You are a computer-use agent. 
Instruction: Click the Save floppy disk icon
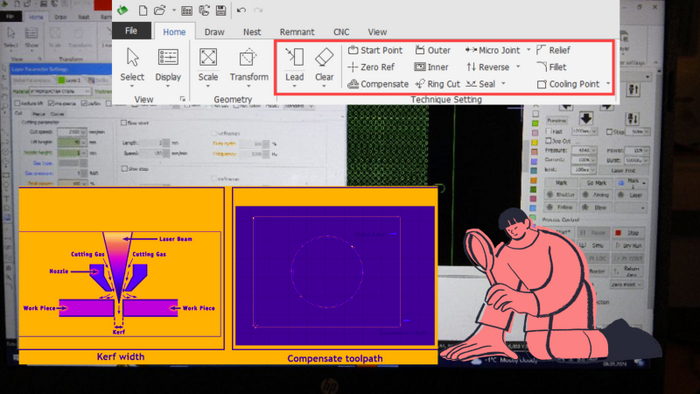(221, 10)
